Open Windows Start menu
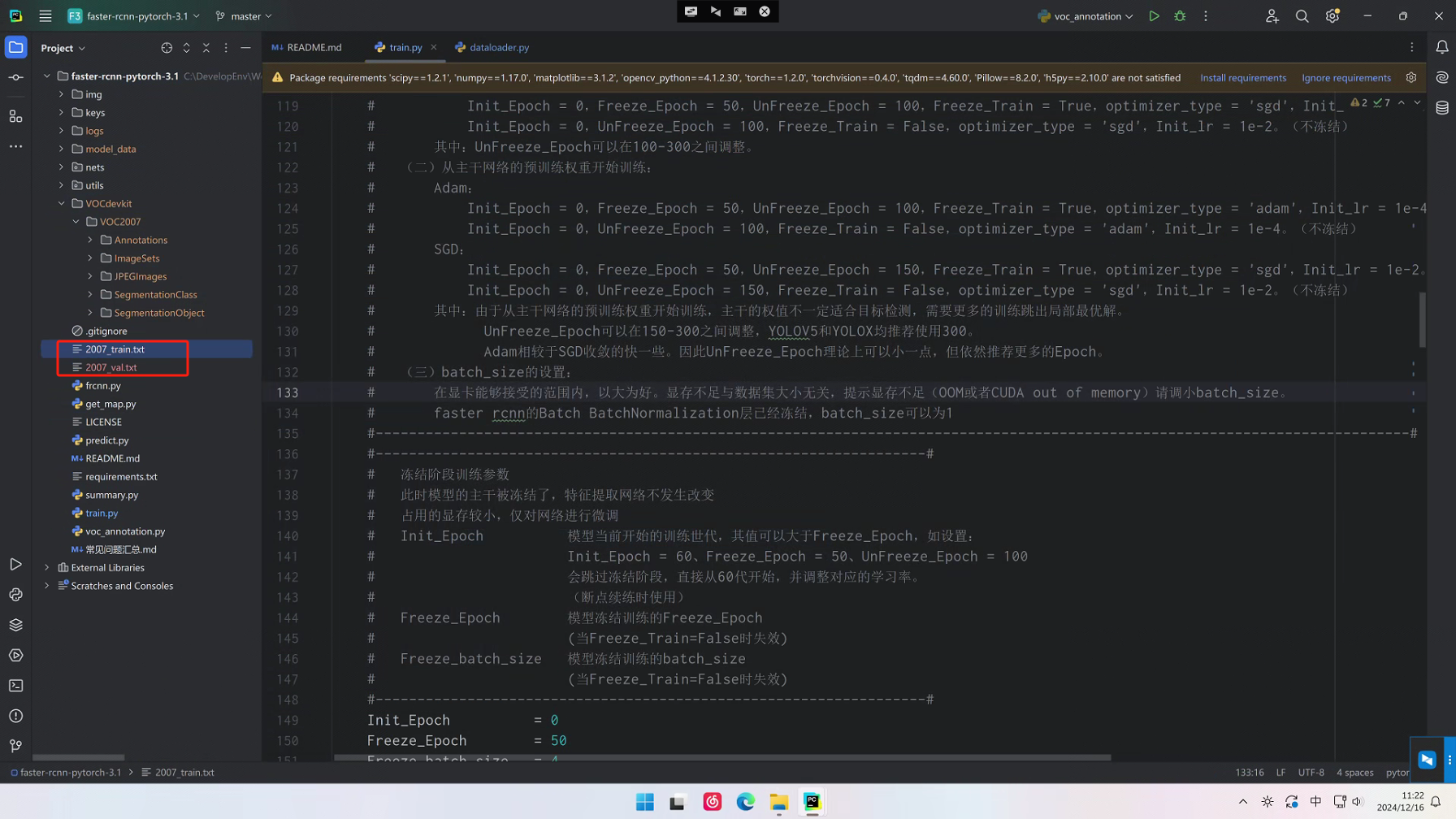The image size is (1456, 819). click(644, 802)
